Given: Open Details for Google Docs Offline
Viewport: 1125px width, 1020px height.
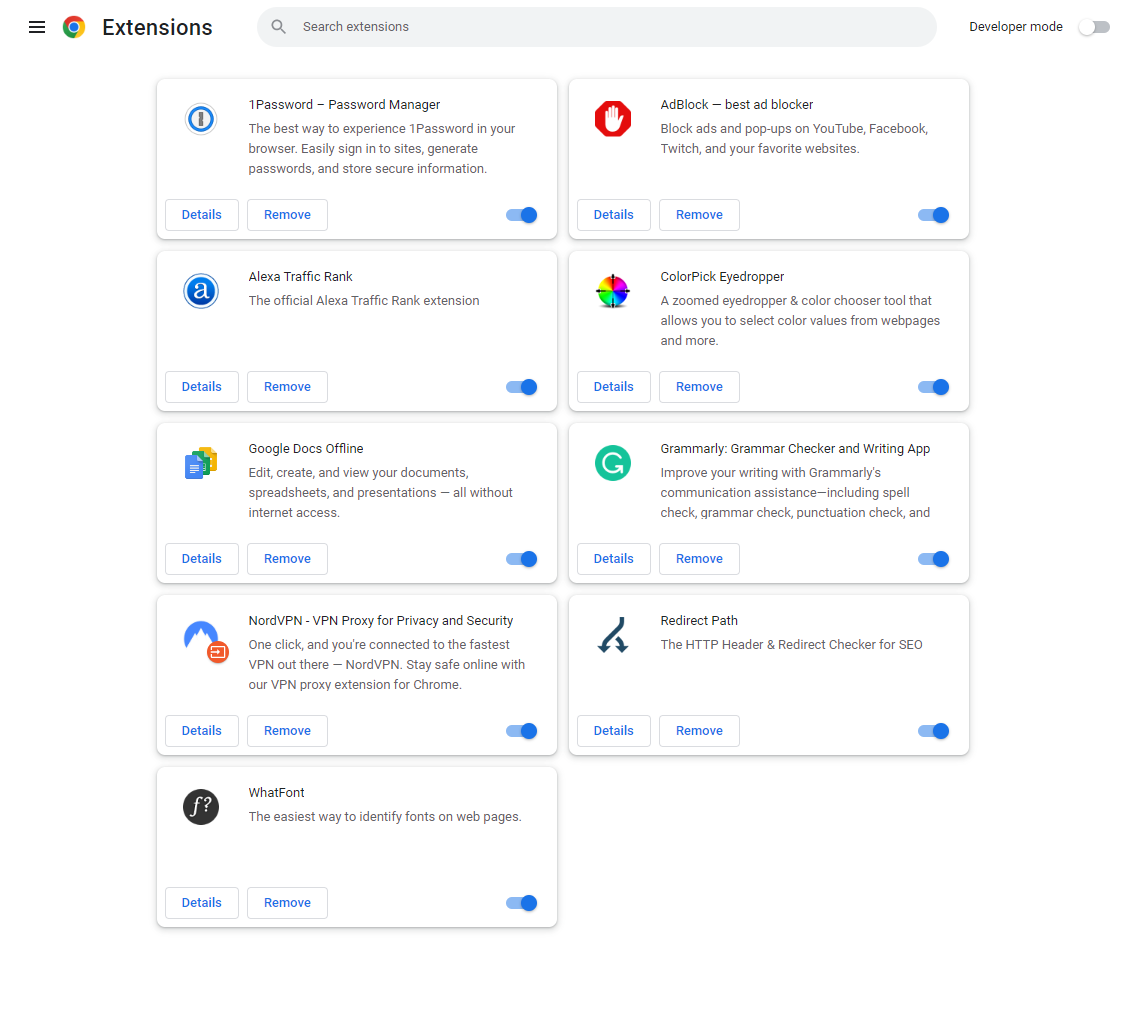Looking at the screenshot, I should pyautogui.click(x=202, y=559).
